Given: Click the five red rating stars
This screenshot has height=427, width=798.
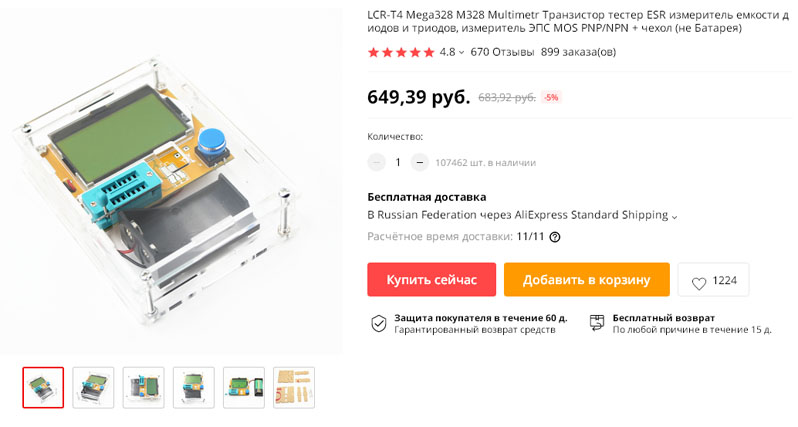Looking at the screenshot, I should tap(401, 52).
